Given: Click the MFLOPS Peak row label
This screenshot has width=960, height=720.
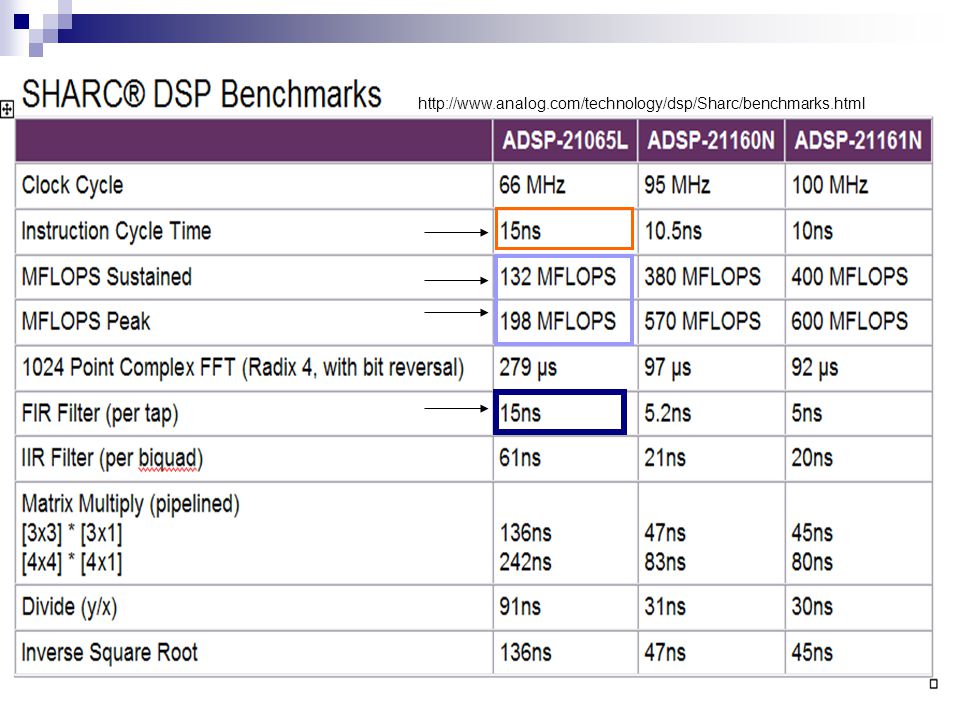Looking at the screenshot, I should 86,321.
